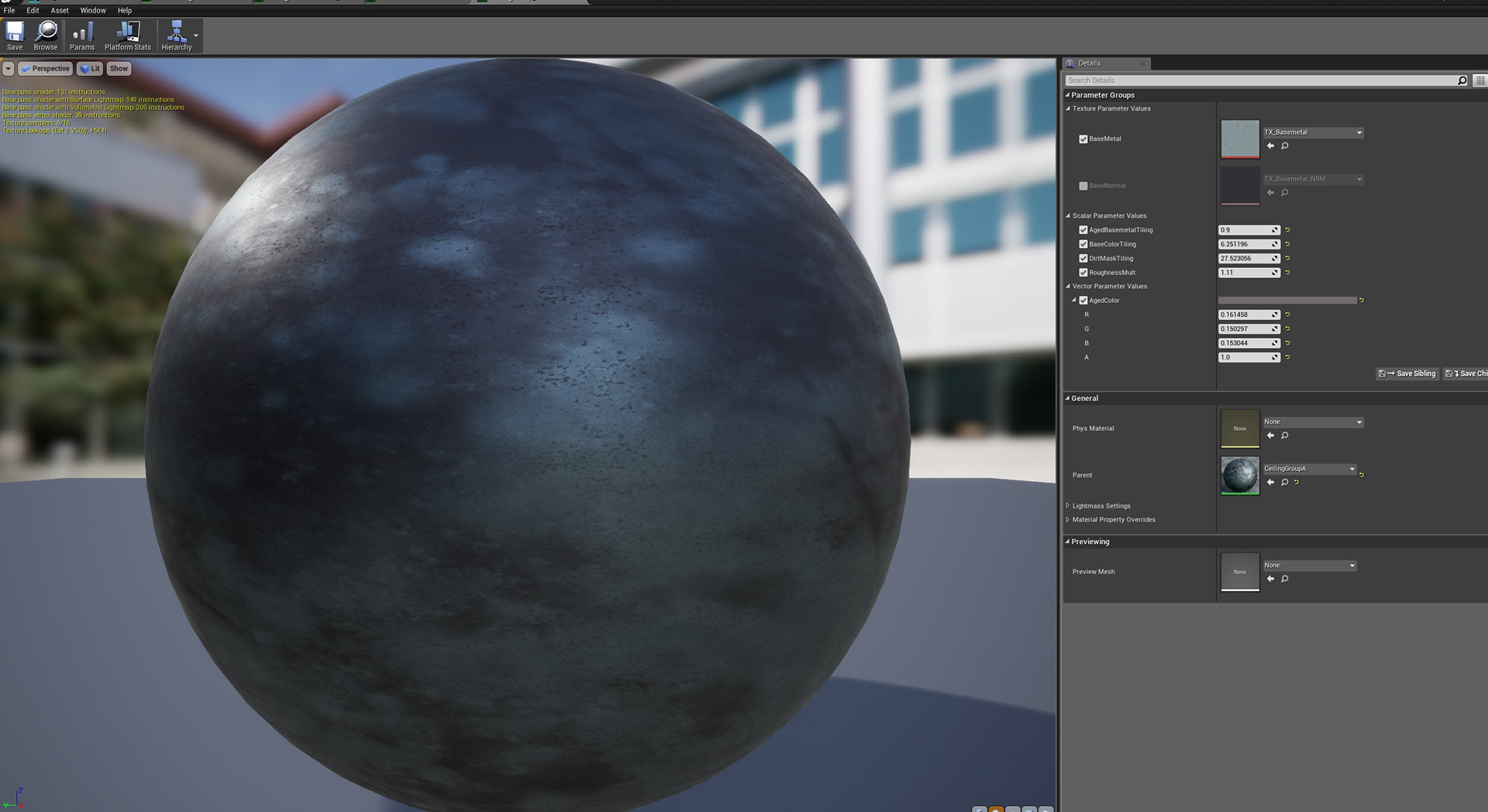Viewport: 1488px width, 812px height.
Task: Open the Edit menu
Action: pyautogui.click(x=33, y=11)
